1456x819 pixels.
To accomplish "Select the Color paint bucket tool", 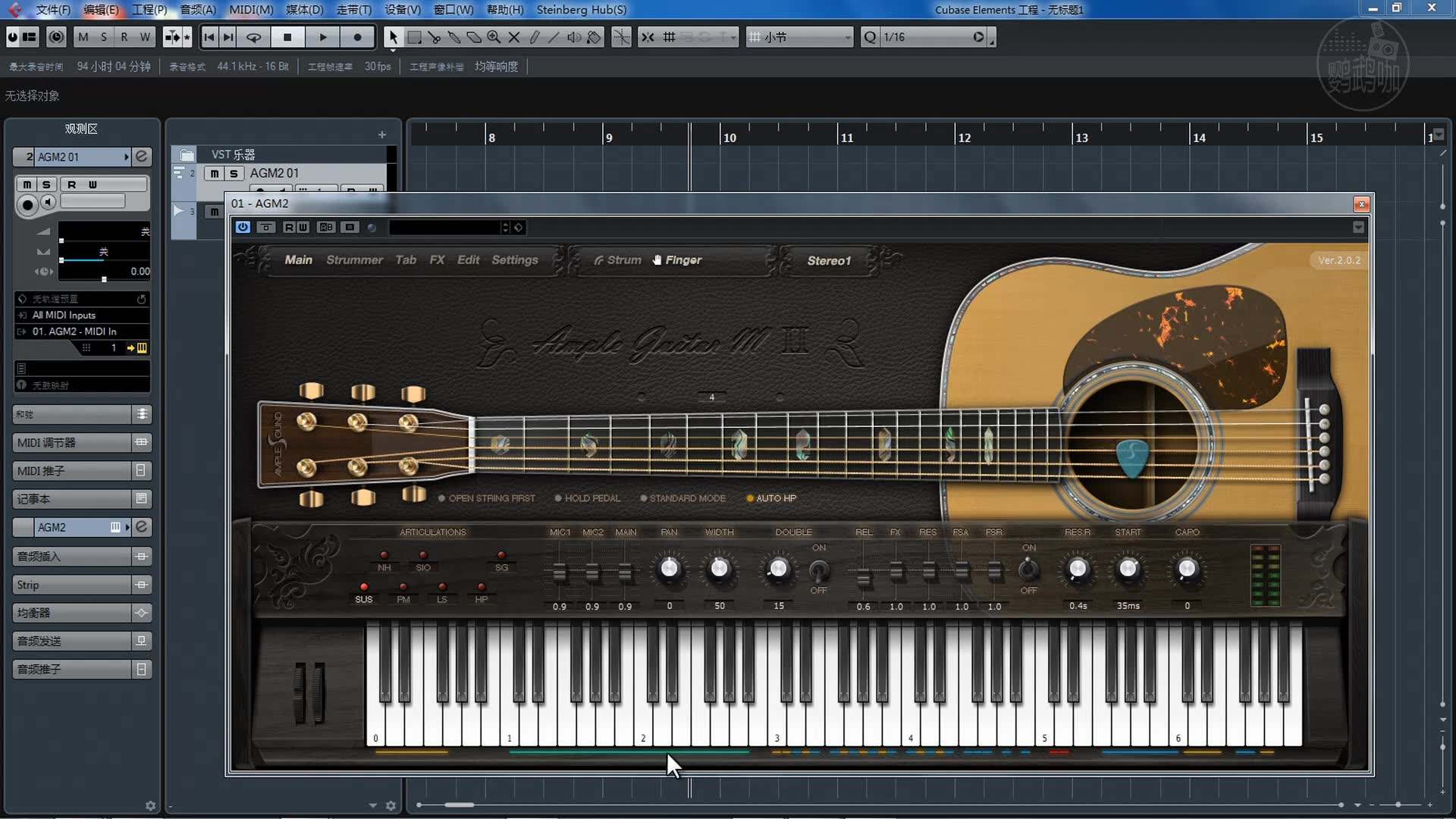I will (594, 37).
